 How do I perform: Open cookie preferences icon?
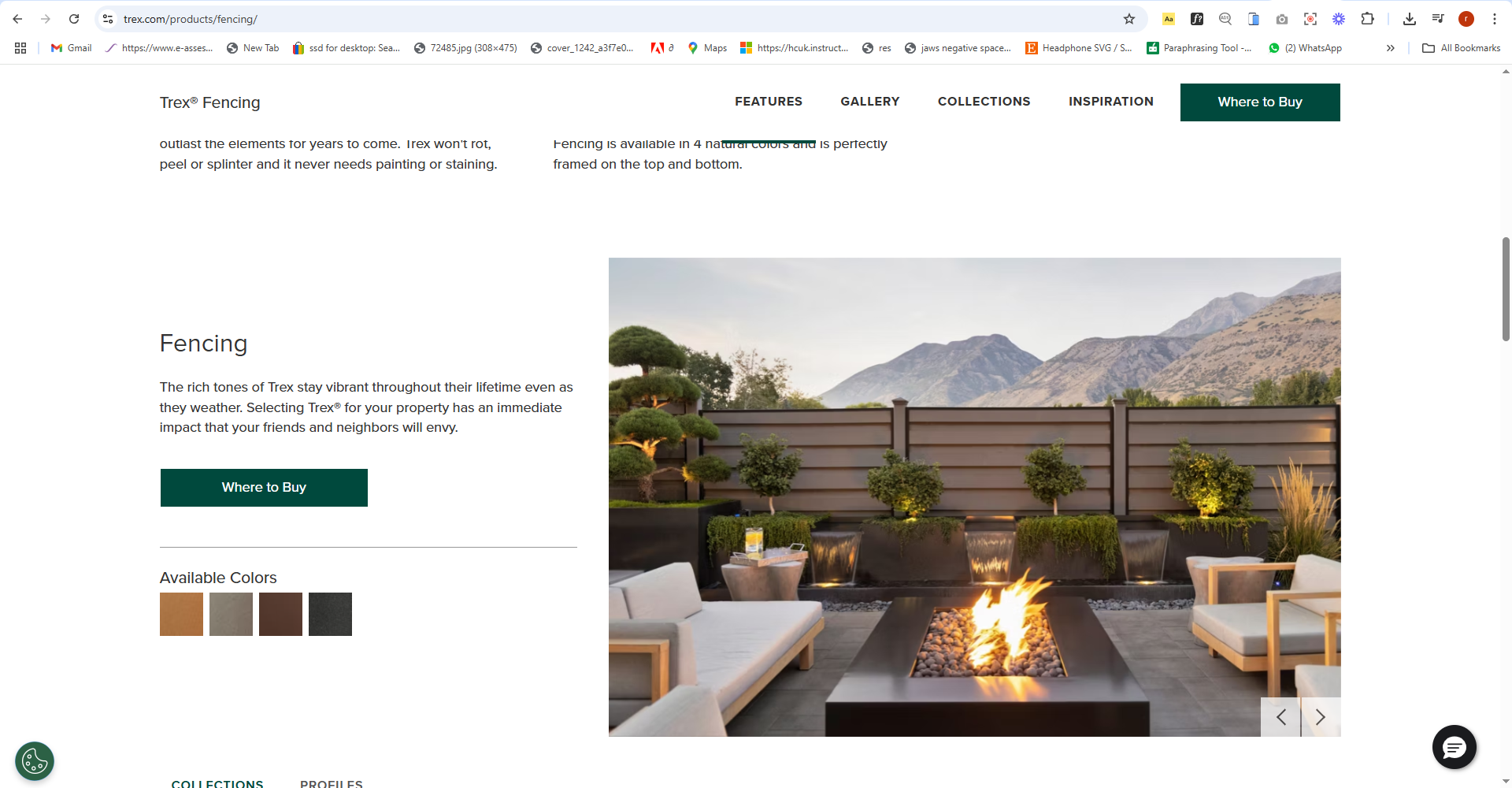(35, 761)
